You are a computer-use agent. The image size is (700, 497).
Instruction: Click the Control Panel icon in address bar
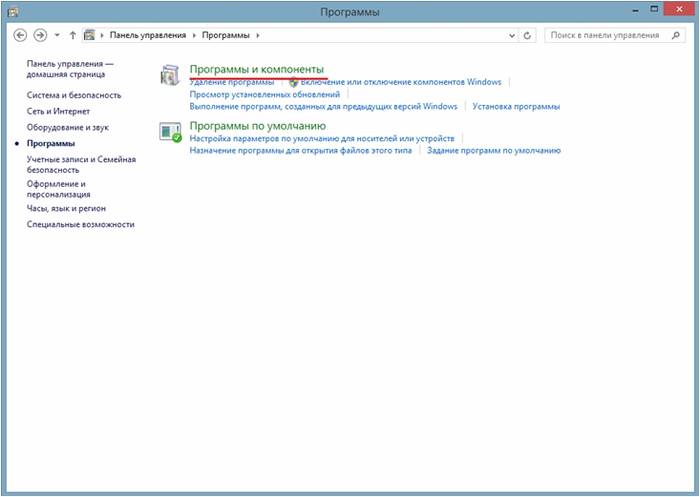click(90, 35)
